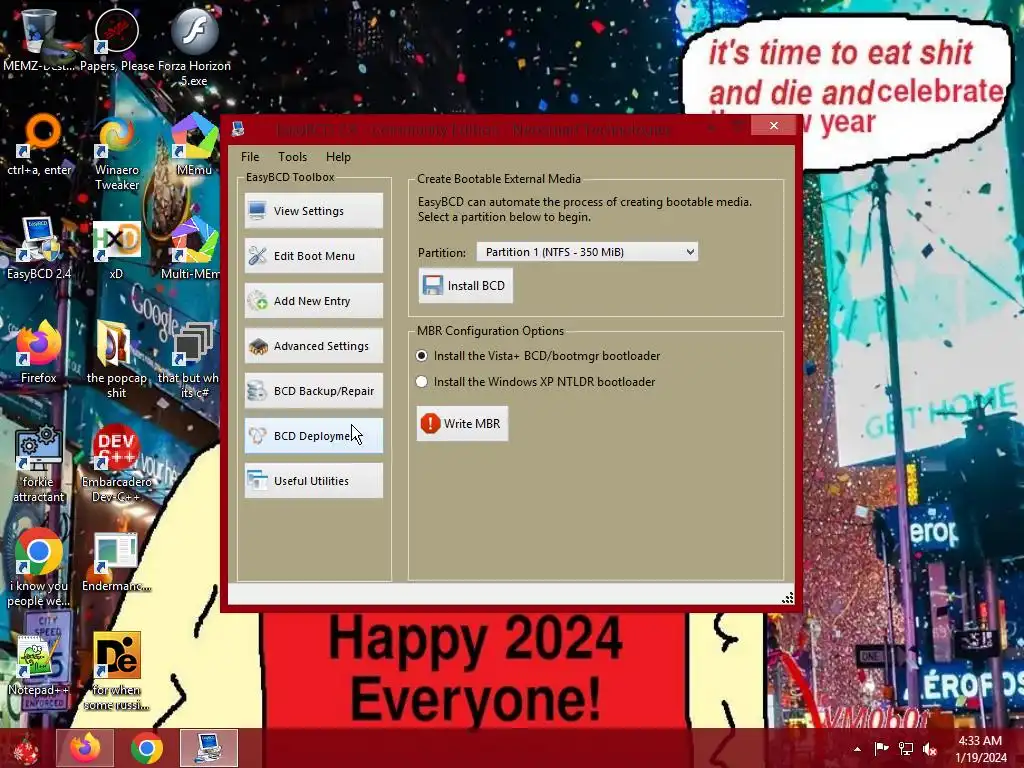Click Recycle Bin desktop icon
The image size is (1024, 768).
click(39, 39)
